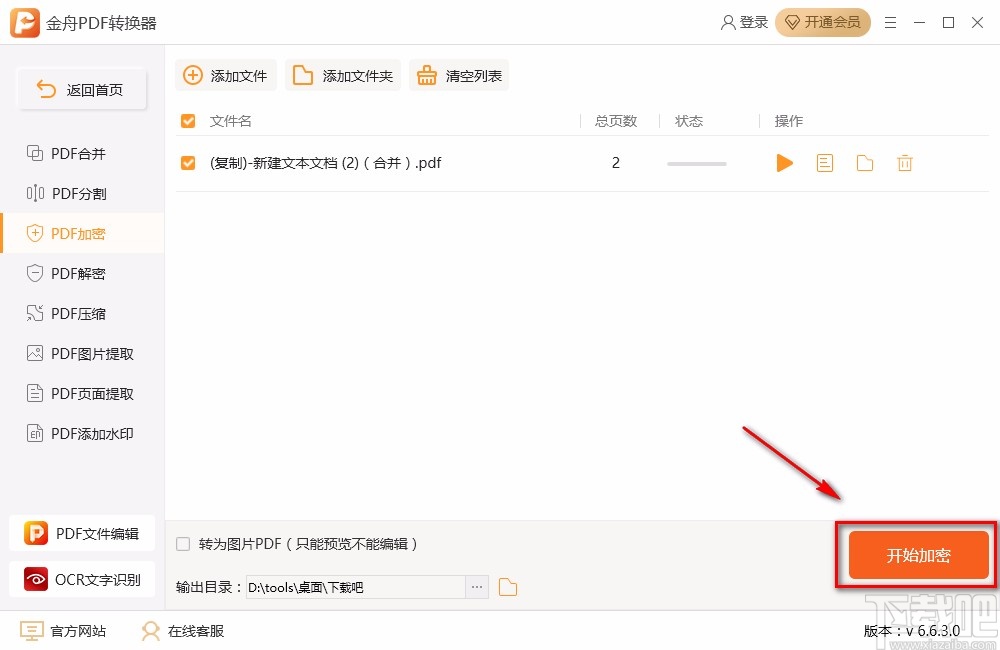This screenshot has width=1000, height=650.
Task: Open the output directory browse button
Action: (x=477, y=587)
